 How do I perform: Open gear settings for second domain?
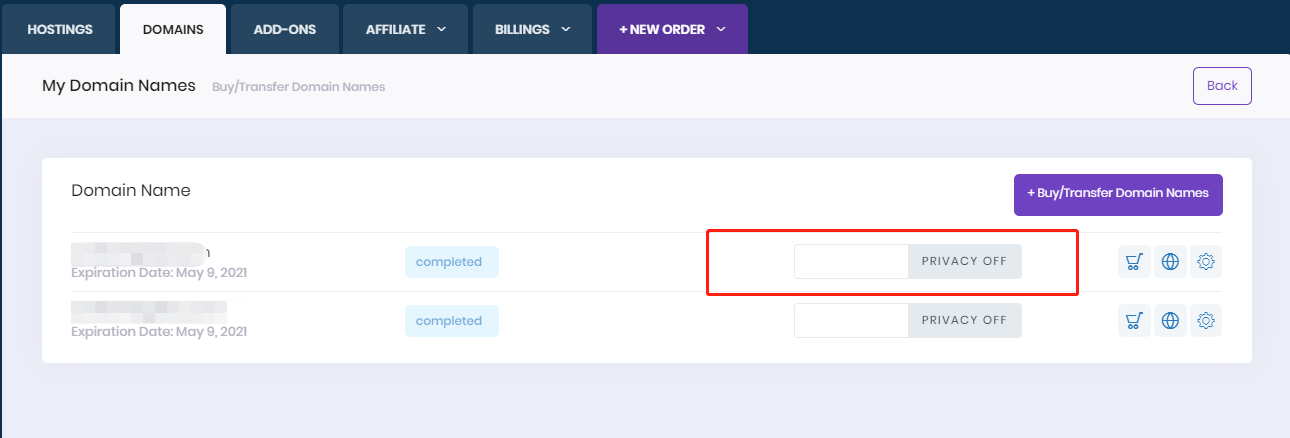pos(1206,321)
